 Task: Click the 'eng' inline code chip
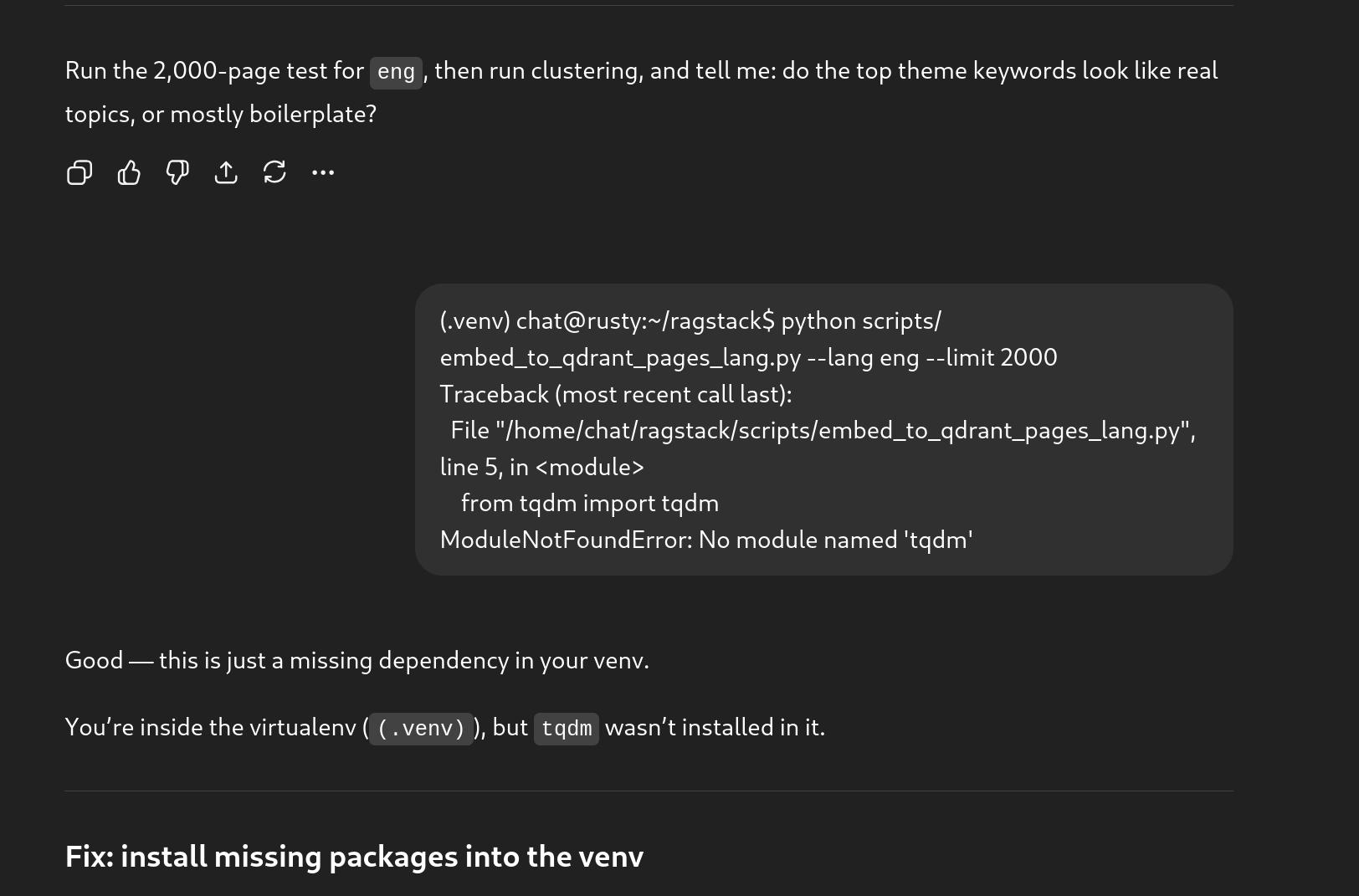click(396, 72)
